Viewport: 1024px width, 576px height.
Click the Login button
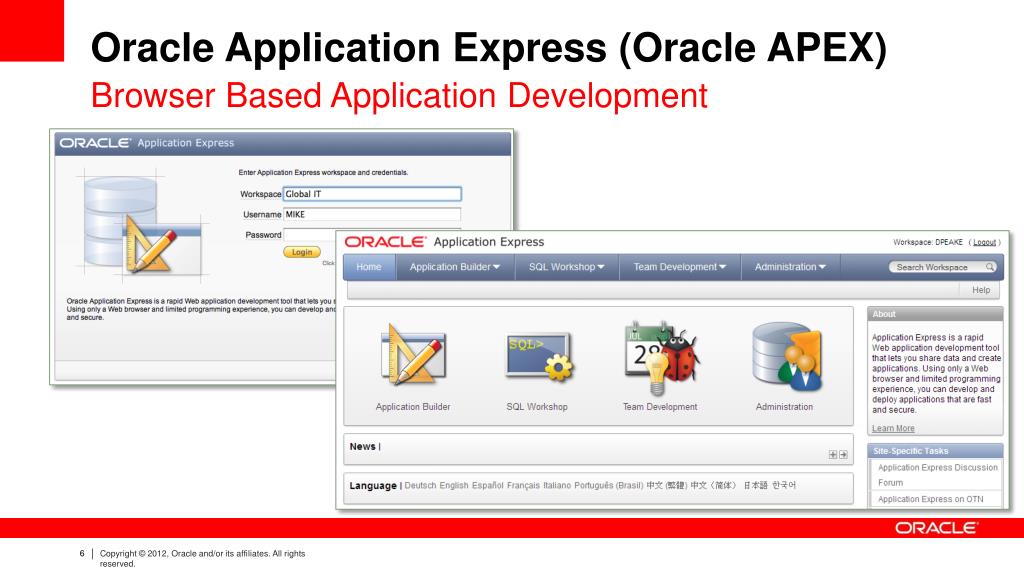(302, 252)
